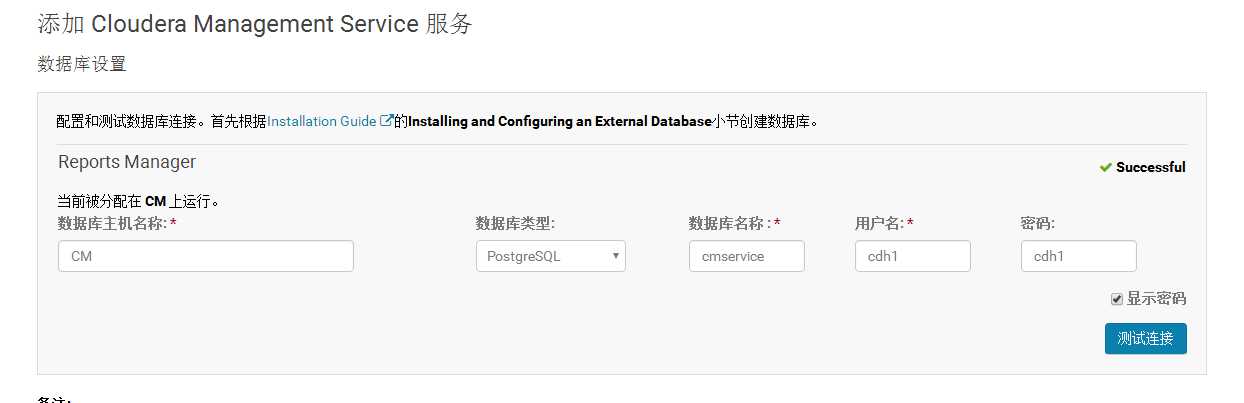Click the 用户名 label
The height and width of the screenshot is (403, 1244).
click(879, 223)
